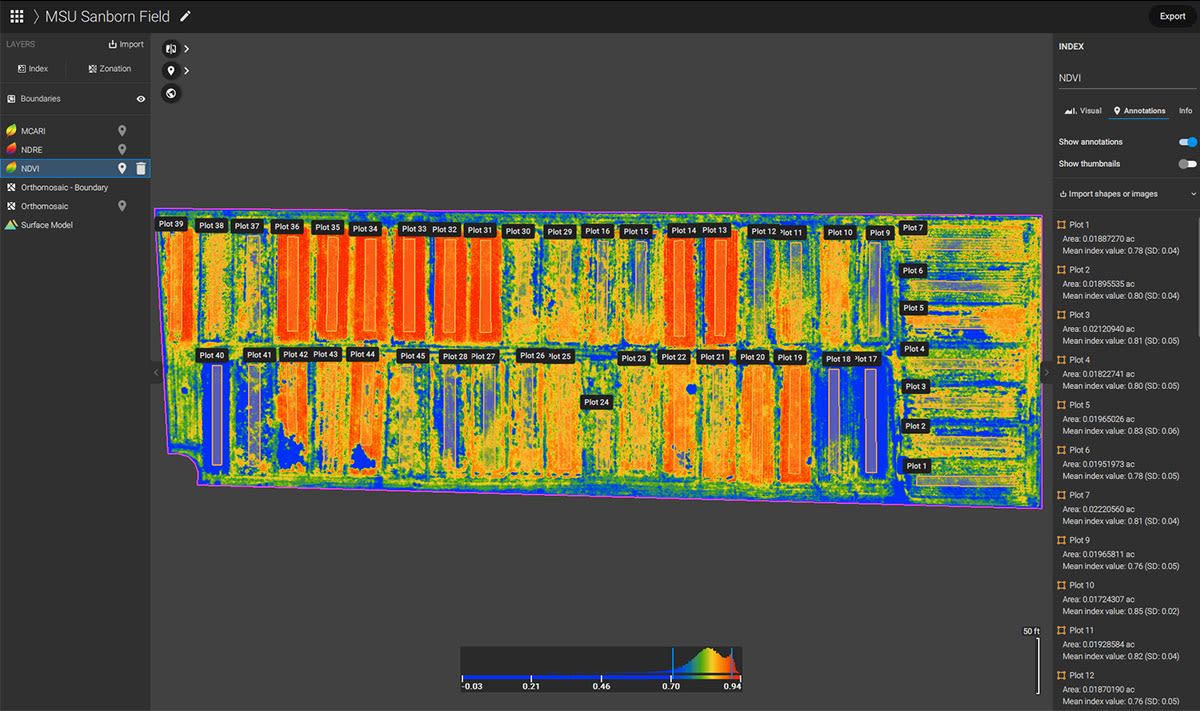This screenshot has height=711, width=1200.
Task: Open the Orthomosaic layer
Action: (x=45, y=205)
